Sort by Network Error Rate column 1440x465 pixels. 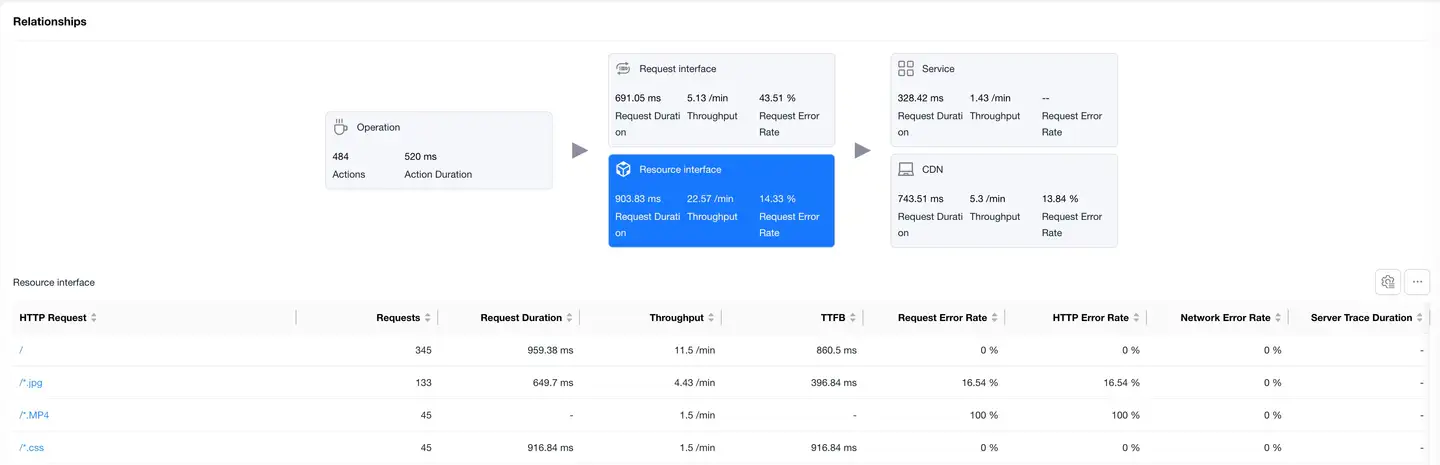[x=1279, y=318]
